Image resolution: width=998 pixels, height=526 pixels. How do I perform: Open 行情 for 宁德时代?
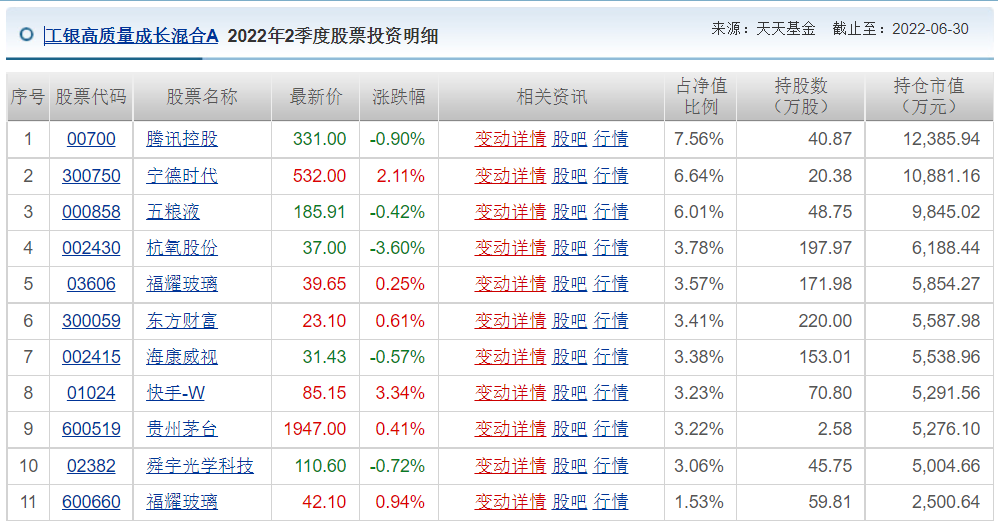(x=610, y=176)
